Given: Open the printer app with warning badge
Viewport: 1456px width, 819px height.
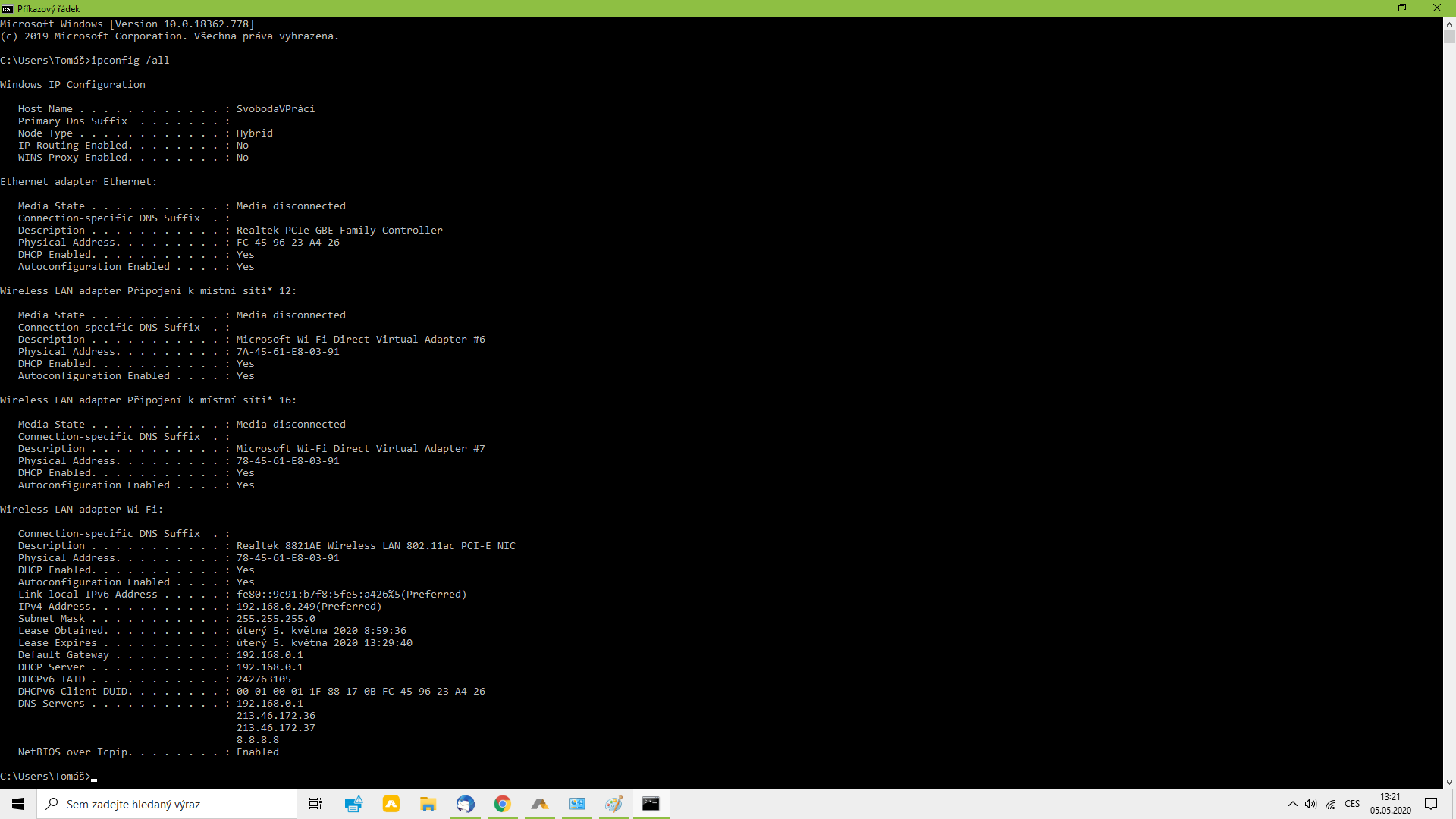Looking at the screenshot, I should point(353,804).
